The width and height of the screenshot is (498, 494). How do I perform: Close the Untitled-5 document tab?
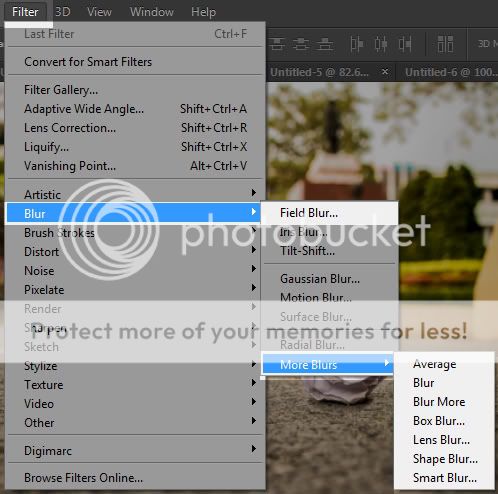[x=385, y=72]
